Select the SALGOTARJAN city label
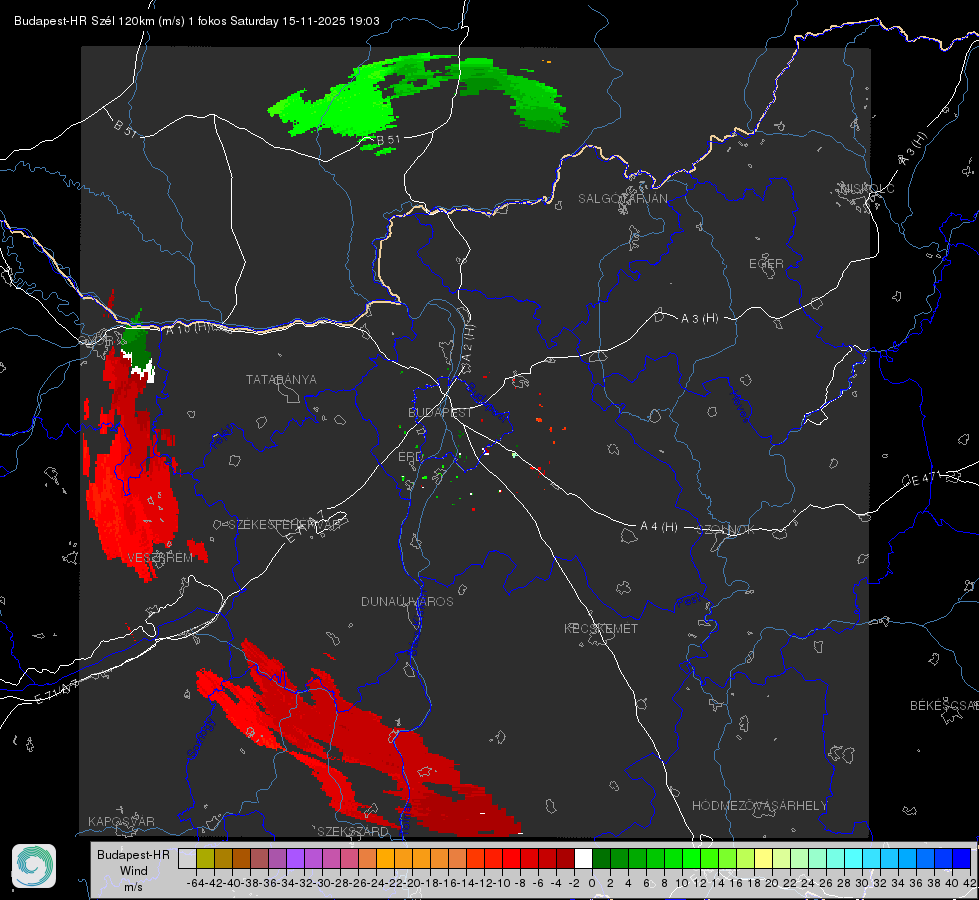This screenshot has height=900, width=979. (x=622, y=199)
